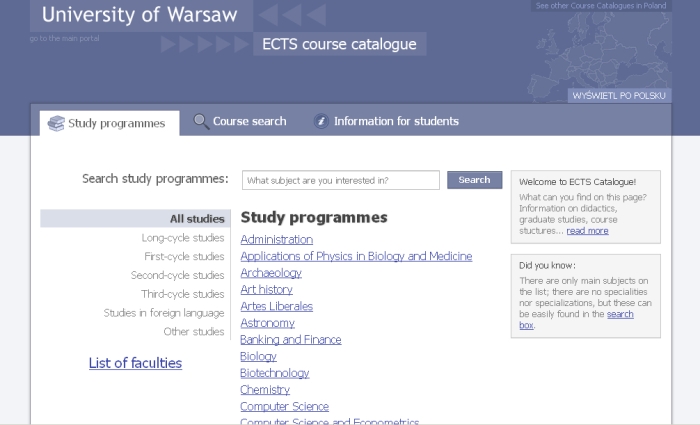Follow the 'search box' link in Did you know
700x425 pixels.
[x=620, y=314]
